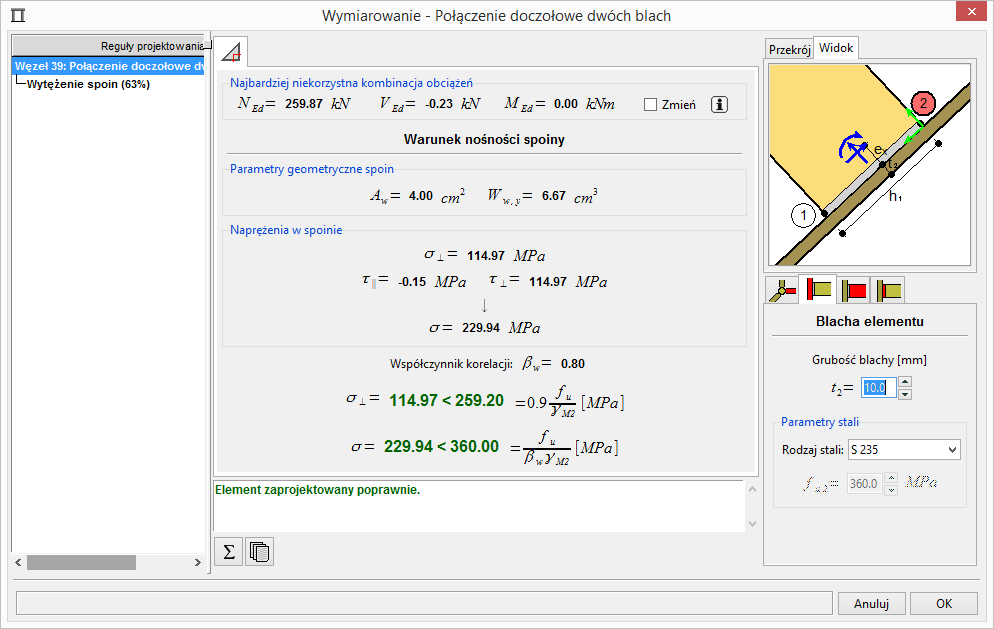Image resolution: width=994 pixels, height=629 pixels.
Task: Switch to the Widok tab
Action: (x=835, y=48)
